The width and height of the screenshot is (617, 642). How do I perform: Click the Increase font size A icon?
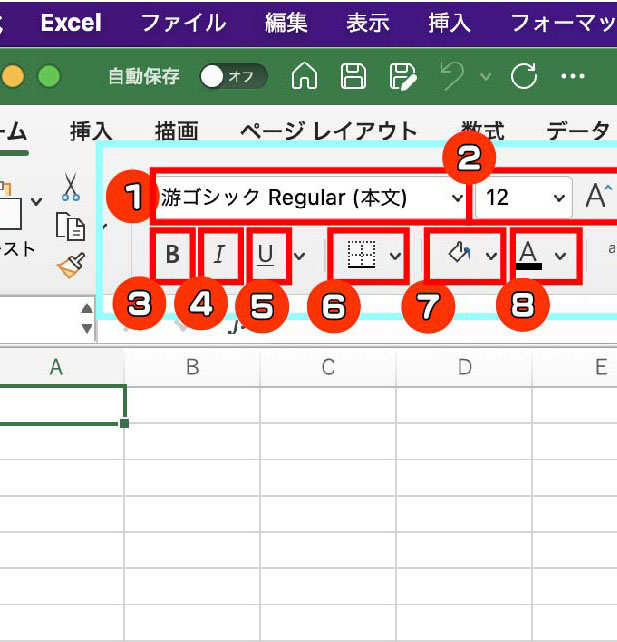coord(599,197)
